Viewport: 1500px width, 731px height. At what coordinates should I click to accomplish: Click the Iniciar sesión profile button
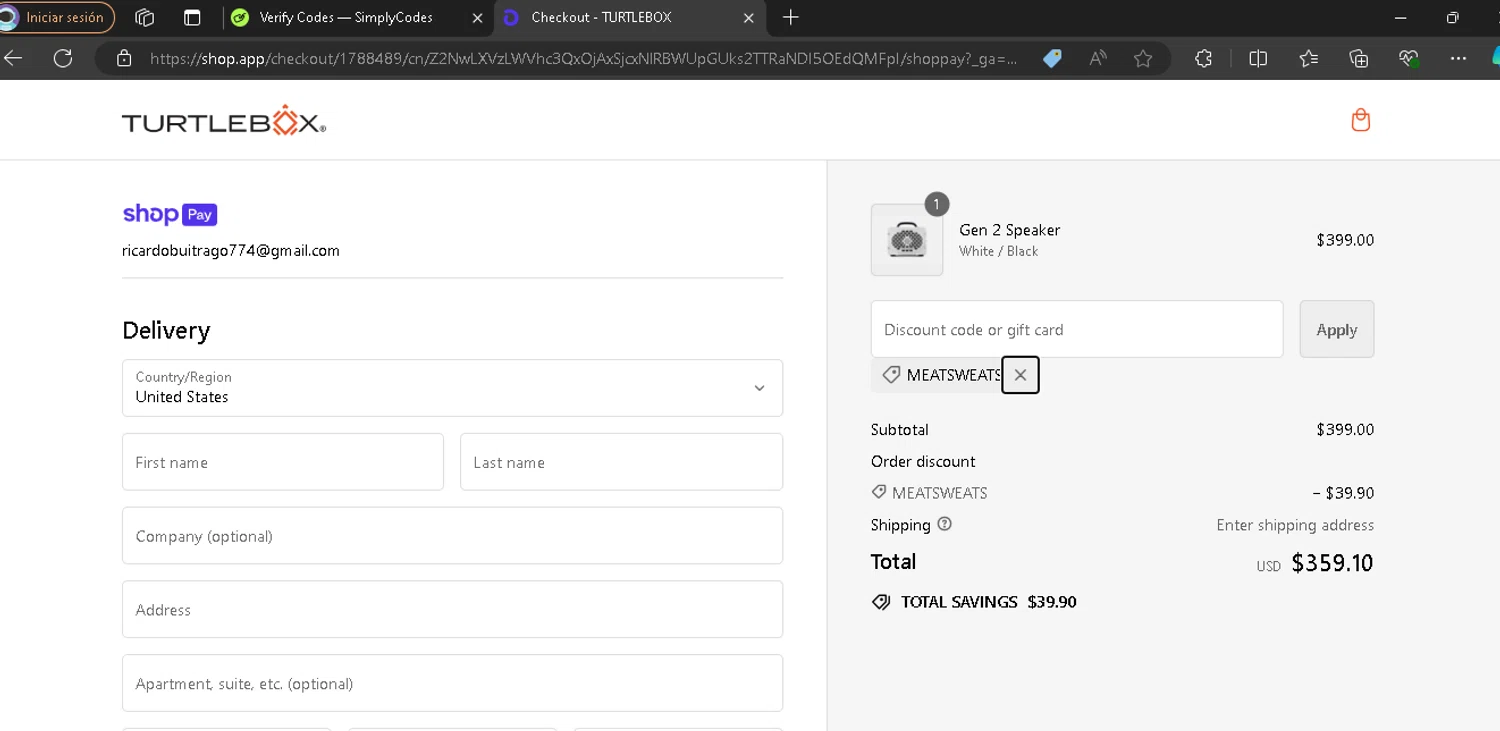(58, 17)
